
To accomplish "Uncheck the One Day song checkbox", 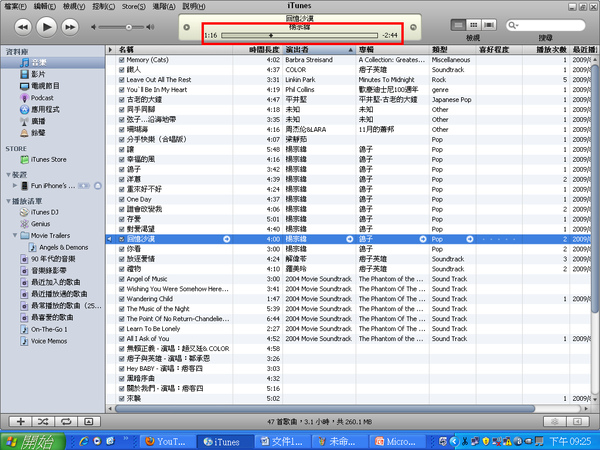I will (x=122, y=199).
